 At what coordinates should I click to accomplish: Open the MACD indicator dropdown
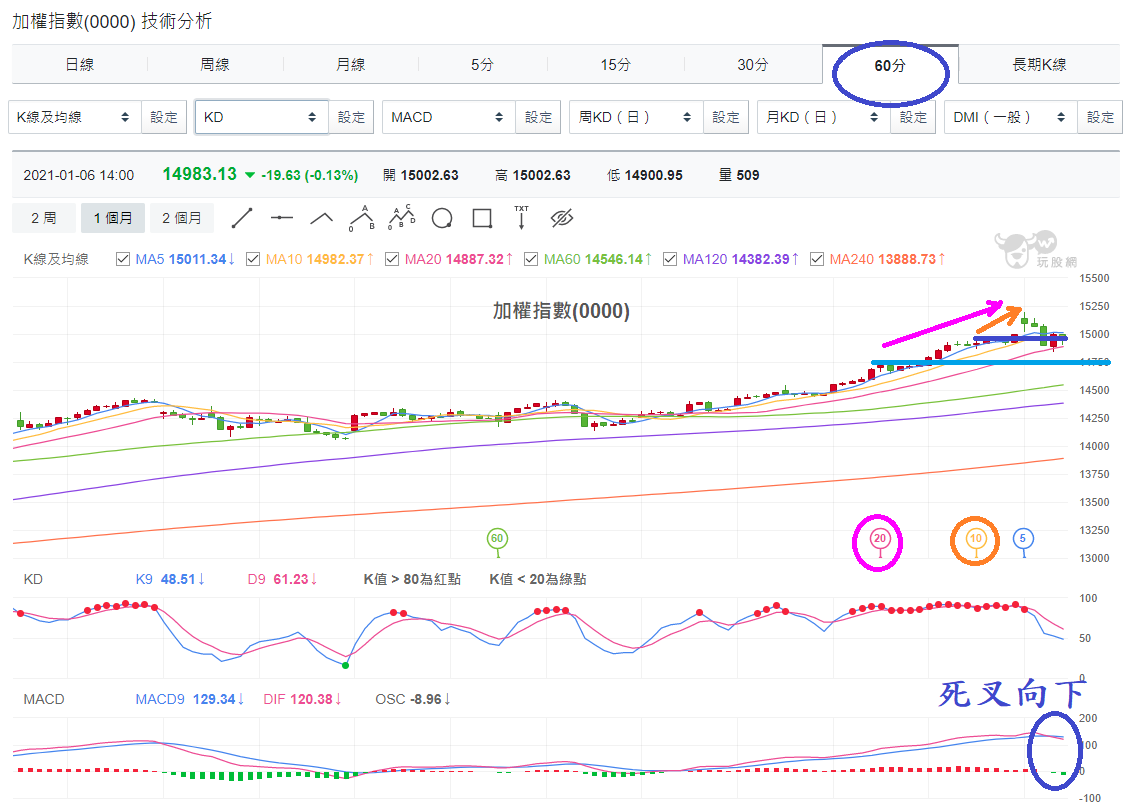[449, 117]
